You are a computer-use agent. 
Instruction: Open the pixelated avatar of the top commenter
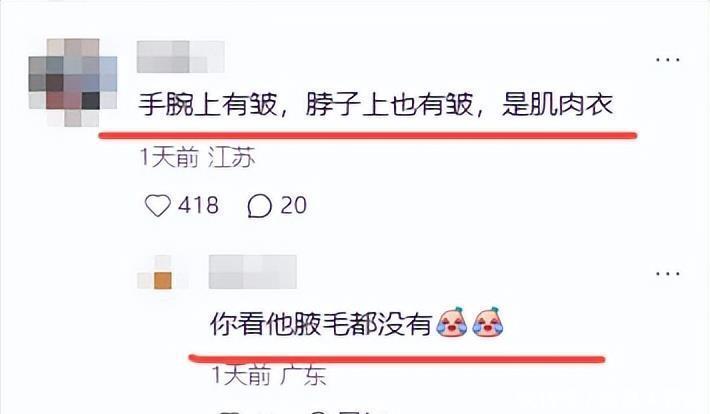(x=73, y=82)
